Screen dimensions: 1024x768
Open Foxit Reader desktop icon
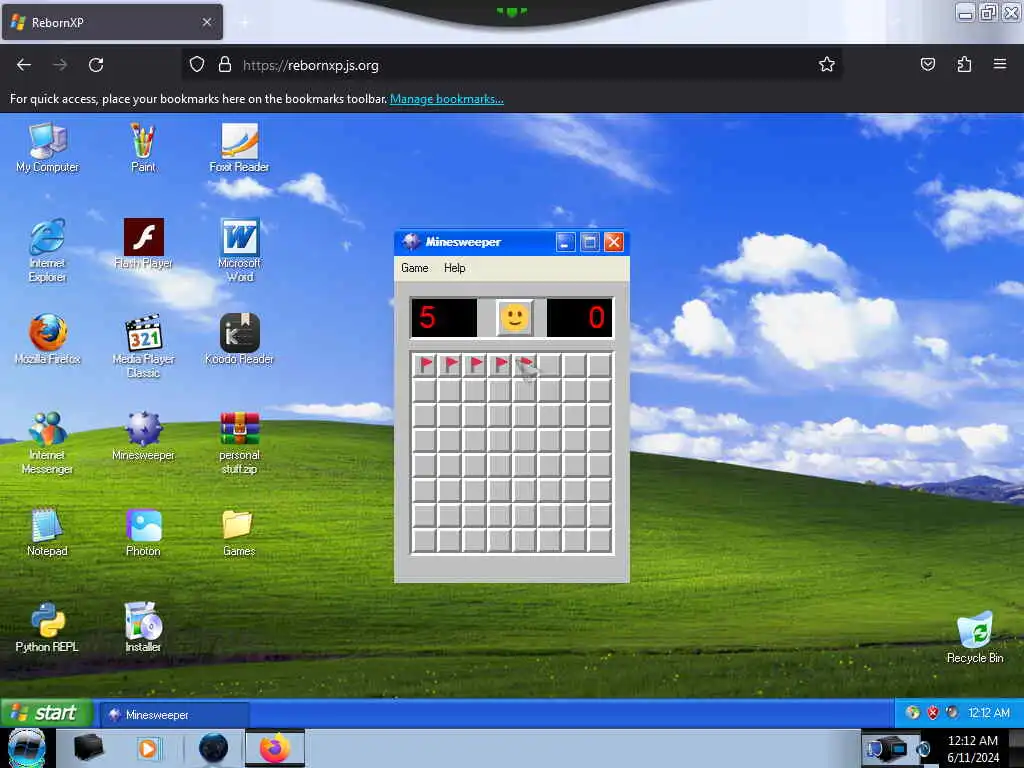[239, 147]
